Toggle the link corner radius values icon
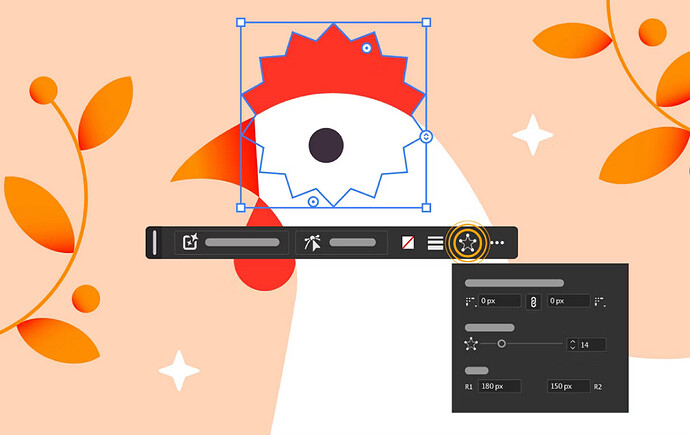 (x=533, y=302)
